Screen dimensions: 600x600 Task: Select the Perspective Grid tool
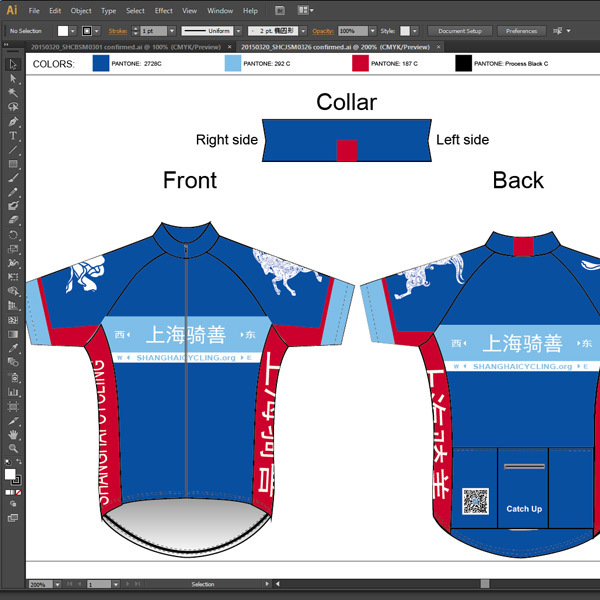[x=13, y=306]
